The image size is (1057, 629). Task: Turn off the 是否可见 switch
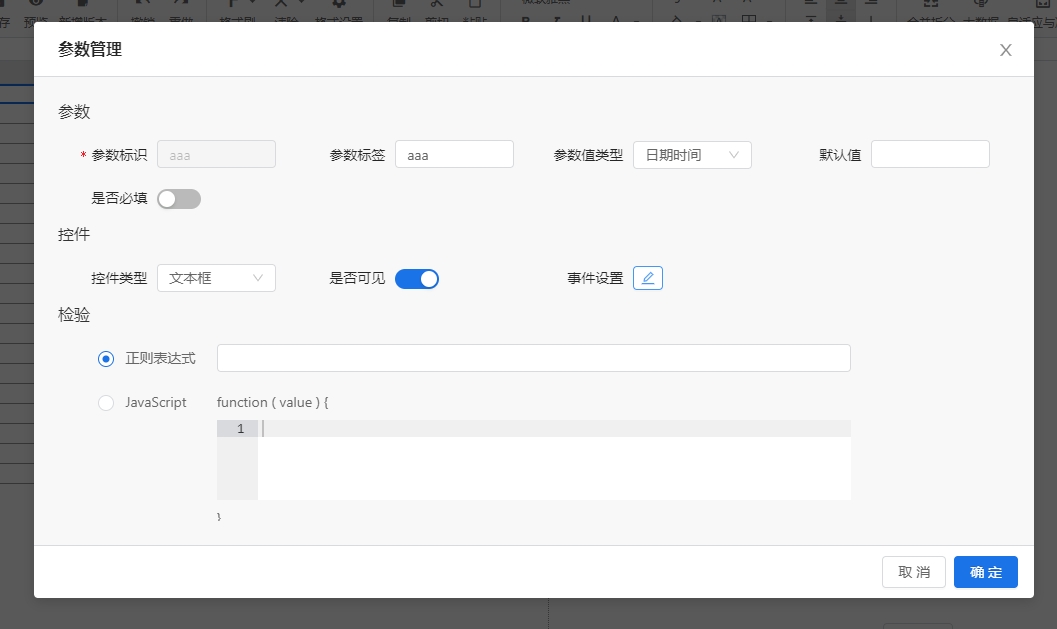tap(417, 279)
